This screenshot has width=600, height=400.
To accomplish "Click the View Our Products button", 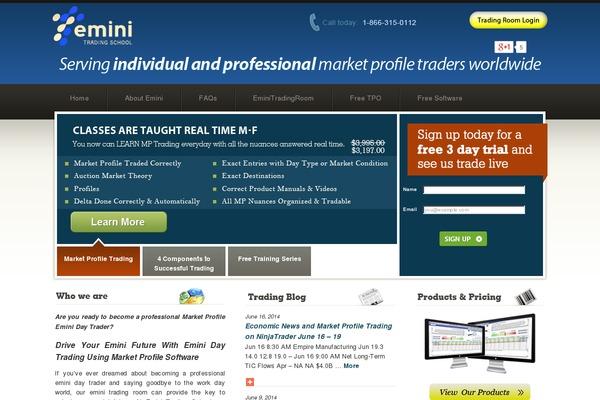I will [480, 392].
